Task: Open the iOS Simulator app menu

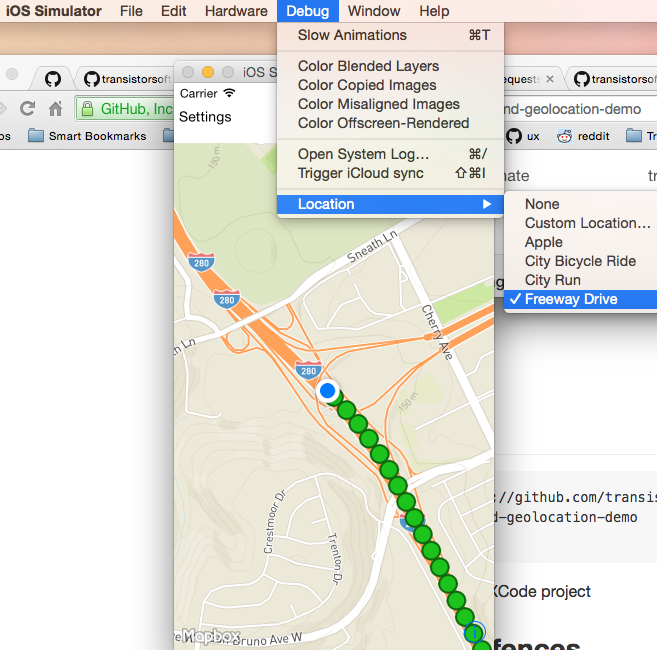Action: [x=53, y=11]
